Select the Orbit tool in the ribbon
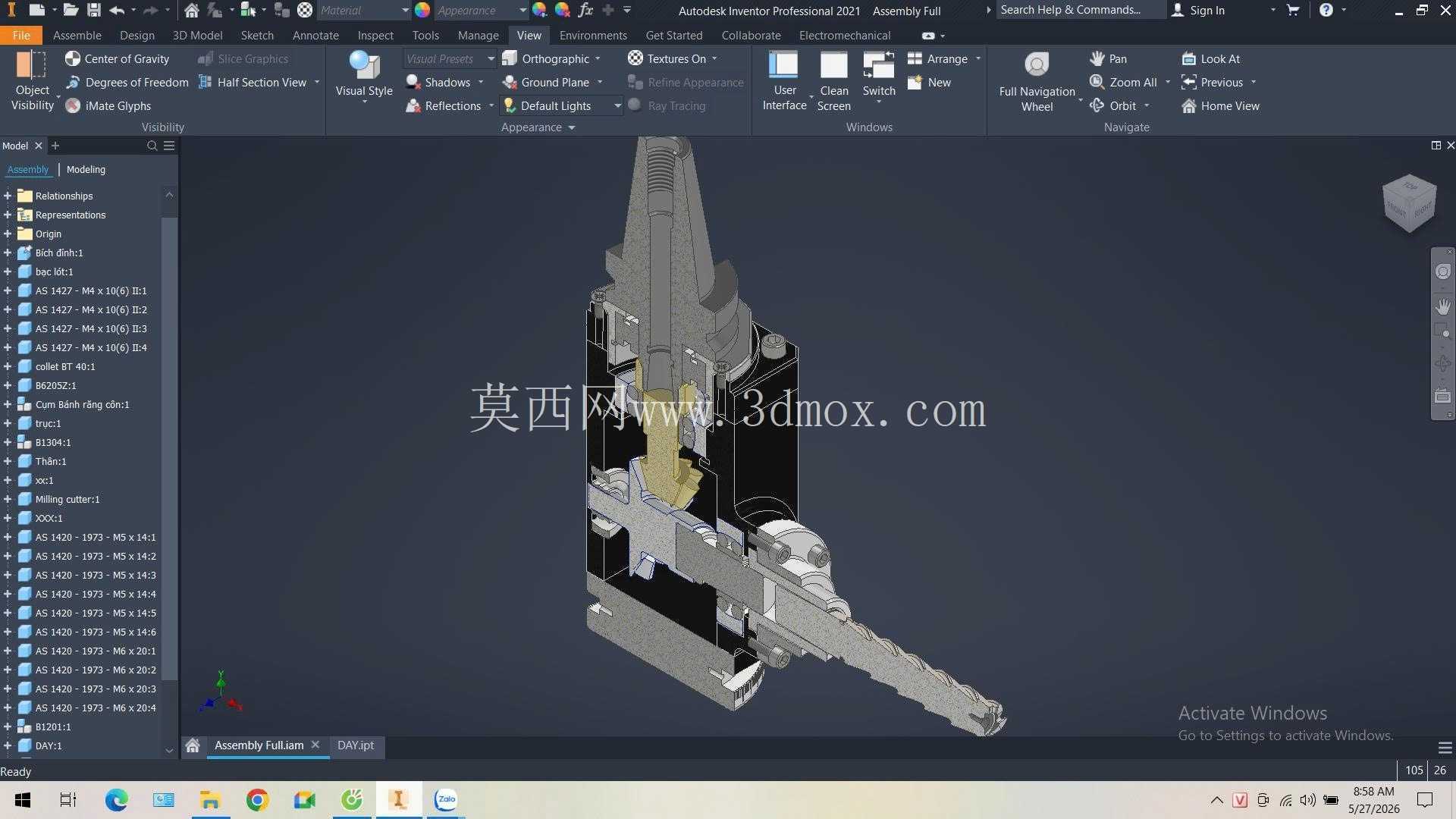Image resolution: width=1456 pixels, height=819 pixels. [x=1112, y=105]
